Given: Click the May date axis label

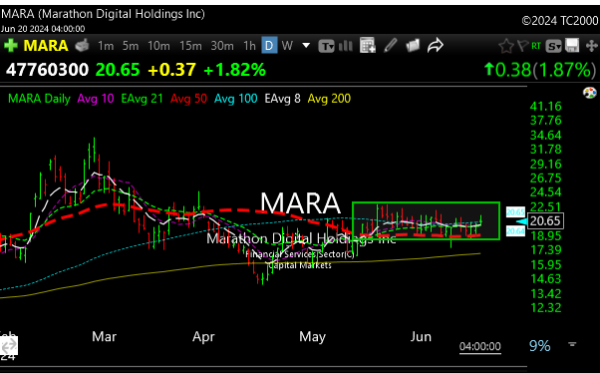Looking at the screenshot, I should pos(313,337).
